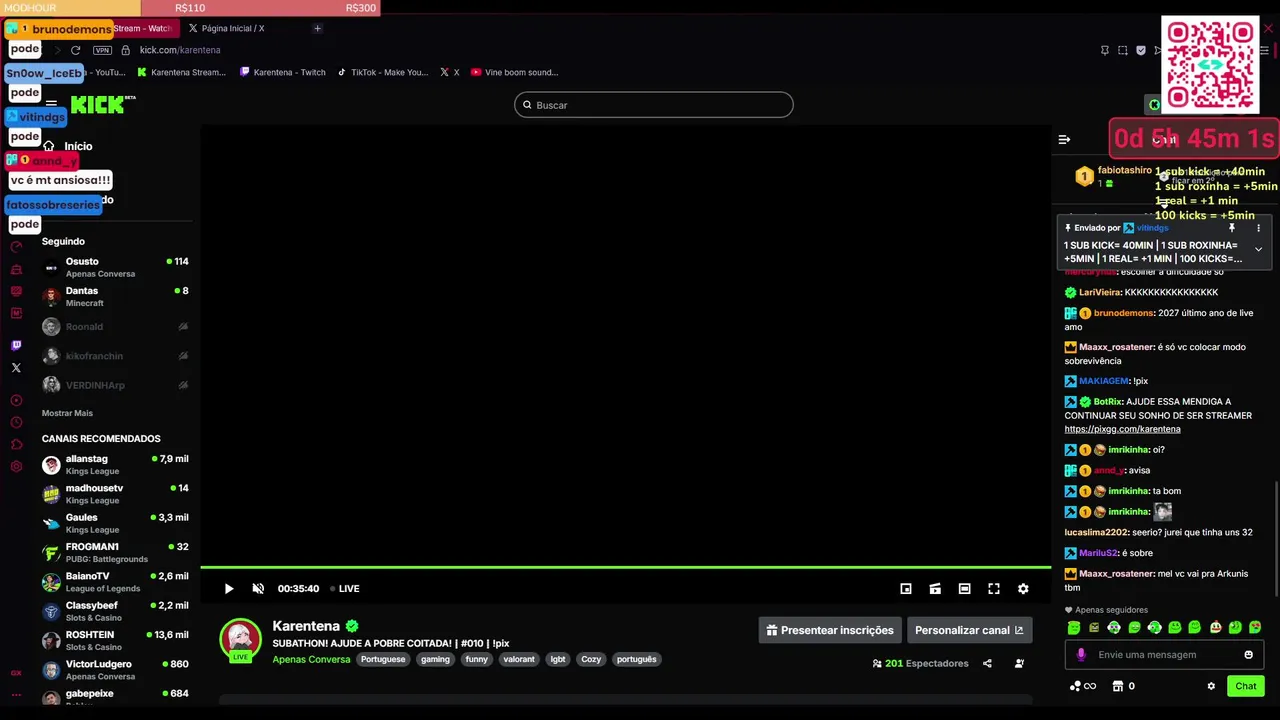
Task: Click the purple microphone icon in chat
Action: [x=1081, y=655]
